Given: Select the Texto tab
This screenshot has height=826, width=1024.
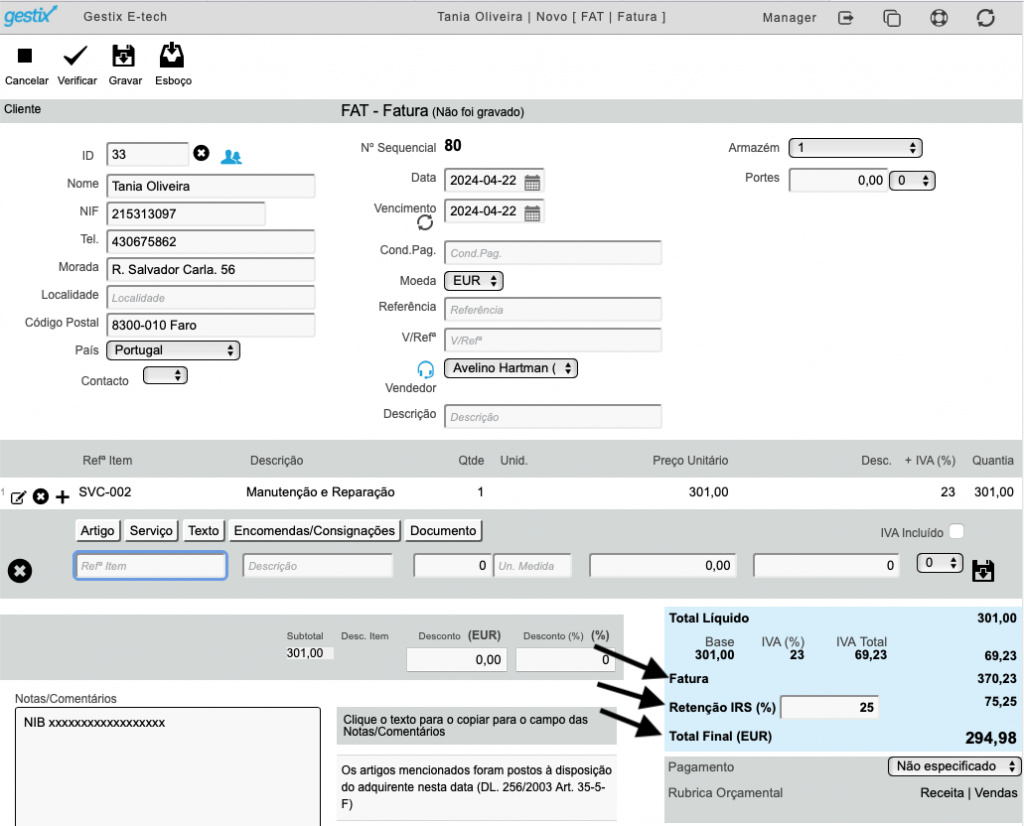Looking at the screenshot, I should [204, 531].
